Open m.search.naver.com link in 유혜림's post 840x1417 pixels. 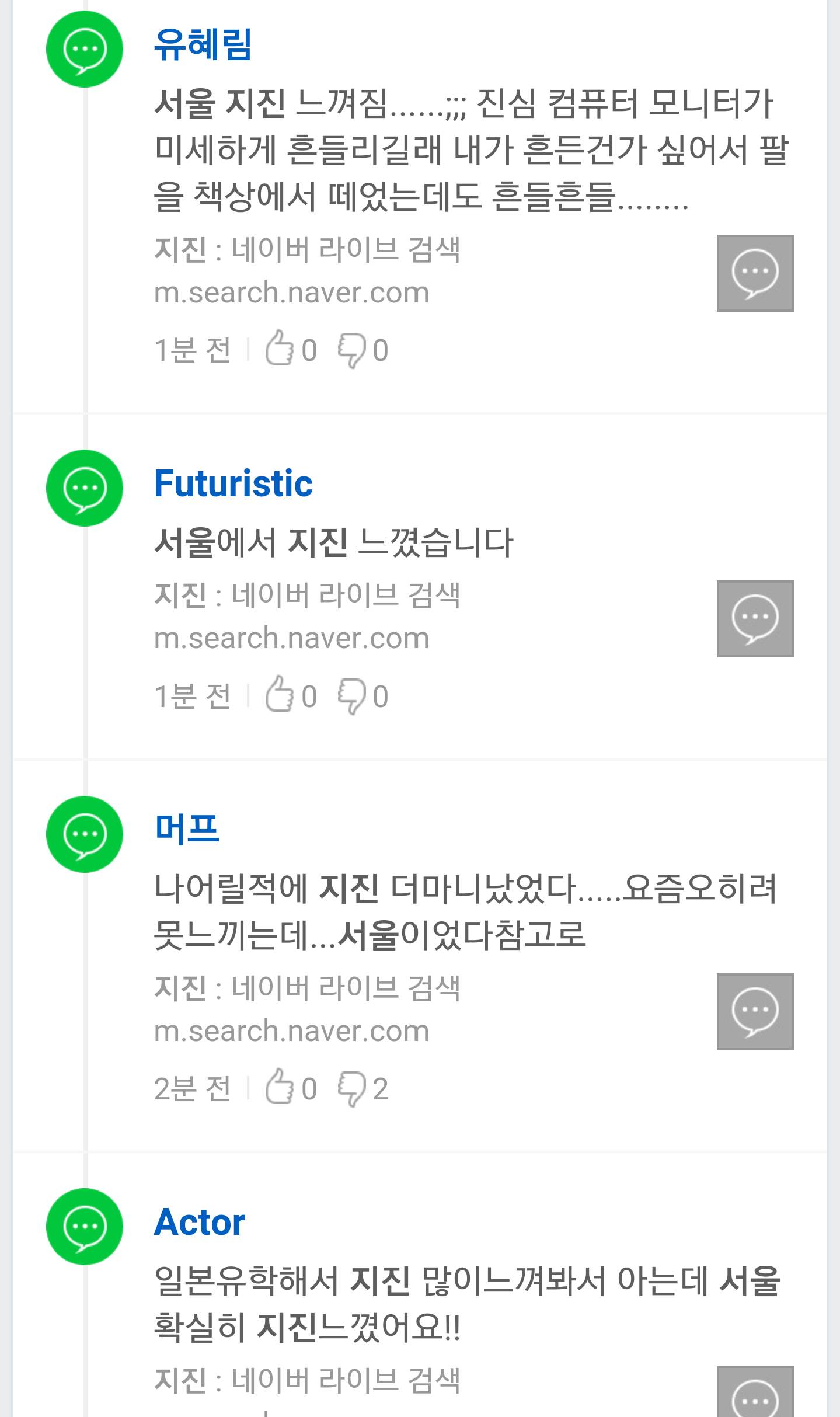pyautogui.click(x=292, y=293)
